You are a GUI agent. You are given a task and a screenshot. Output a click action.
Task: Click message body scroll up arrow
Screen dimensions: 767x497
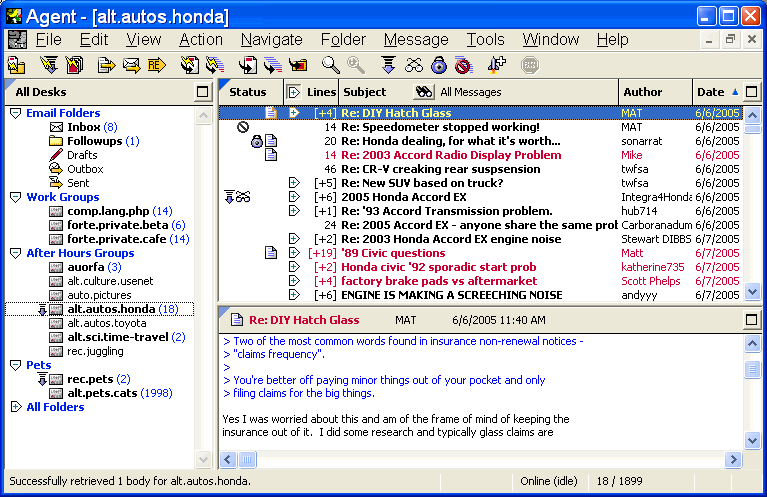(x=752, y=343)
